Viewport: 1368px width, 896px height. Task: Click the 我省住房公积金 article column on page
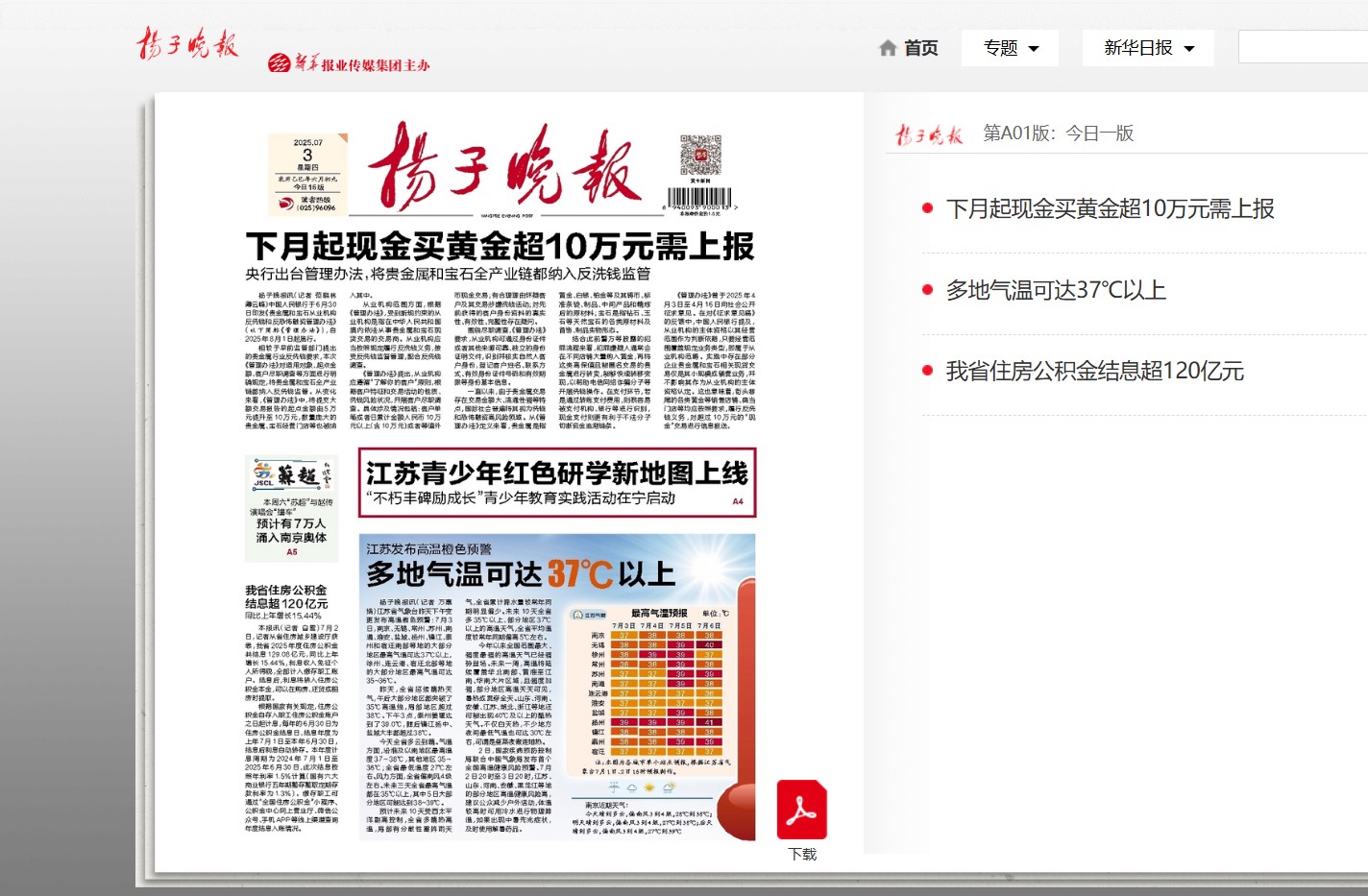pos(292,707)
